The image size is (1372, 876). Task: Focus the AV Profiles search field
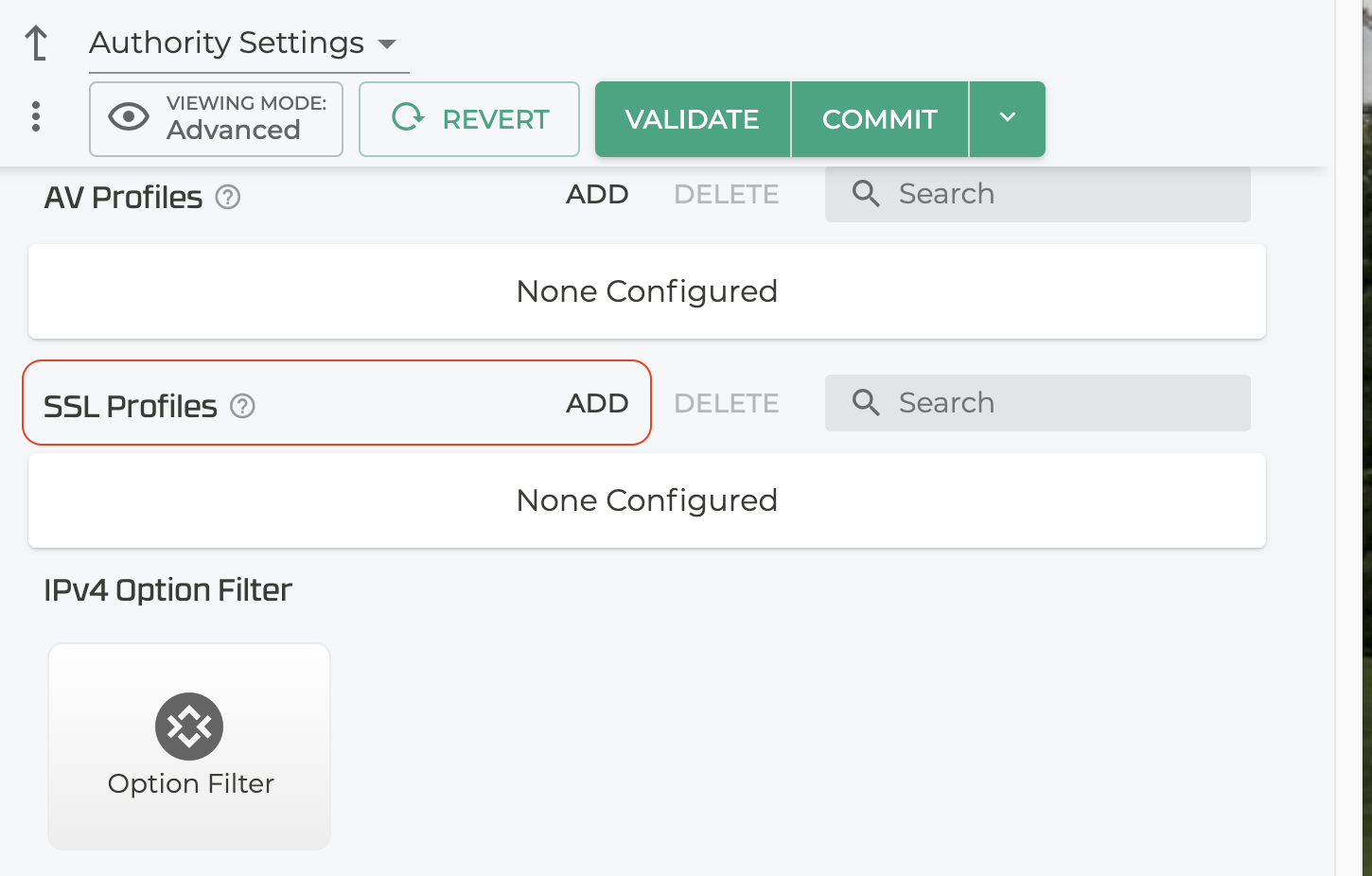(1038, 194)
